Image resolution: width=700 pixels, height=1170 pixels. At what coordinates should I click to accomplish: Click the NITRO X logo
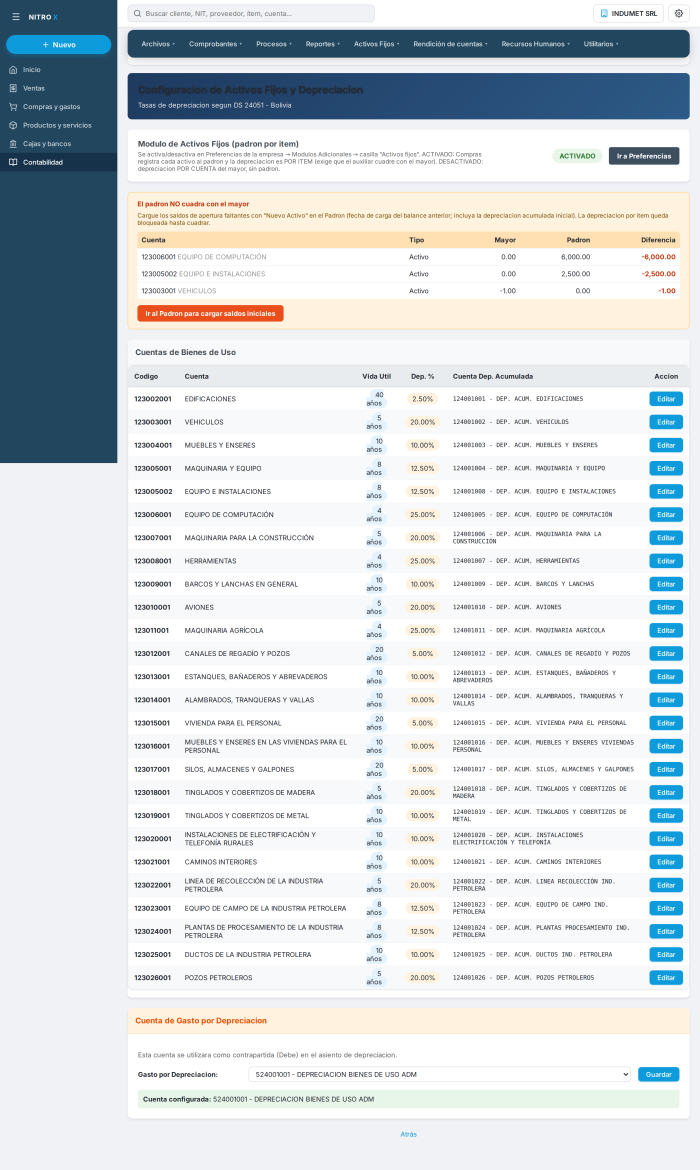coord(43,16)
